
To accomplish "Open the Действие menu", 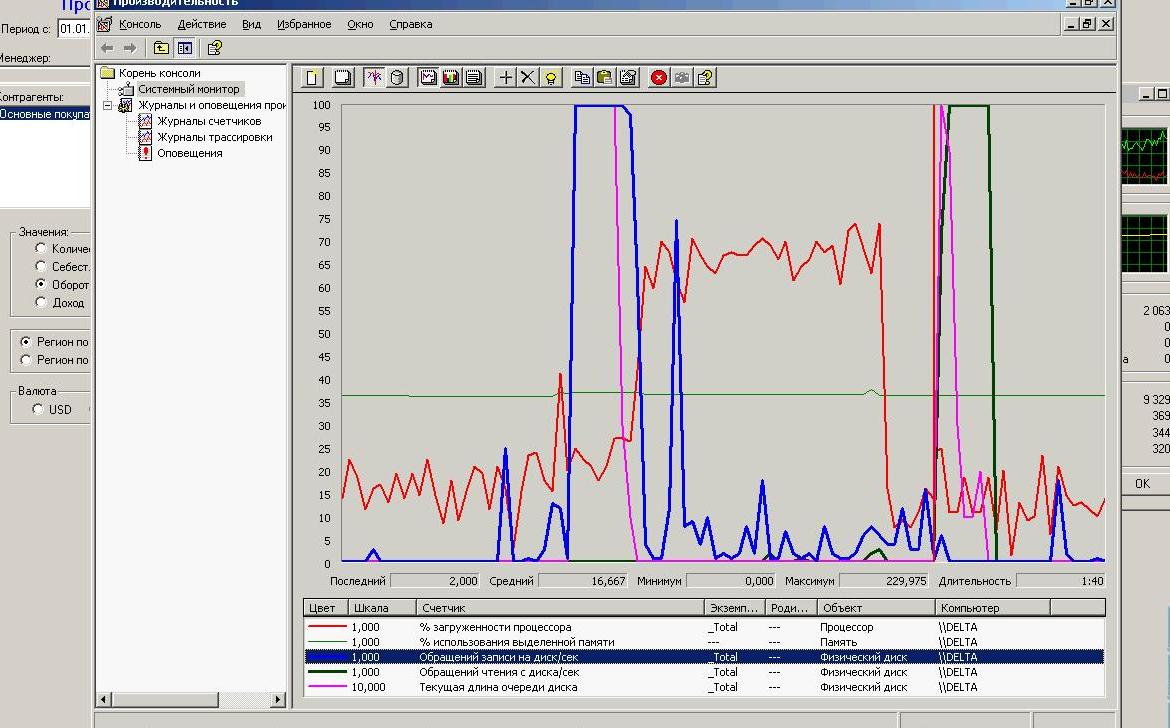I will (x=201, y=24).
